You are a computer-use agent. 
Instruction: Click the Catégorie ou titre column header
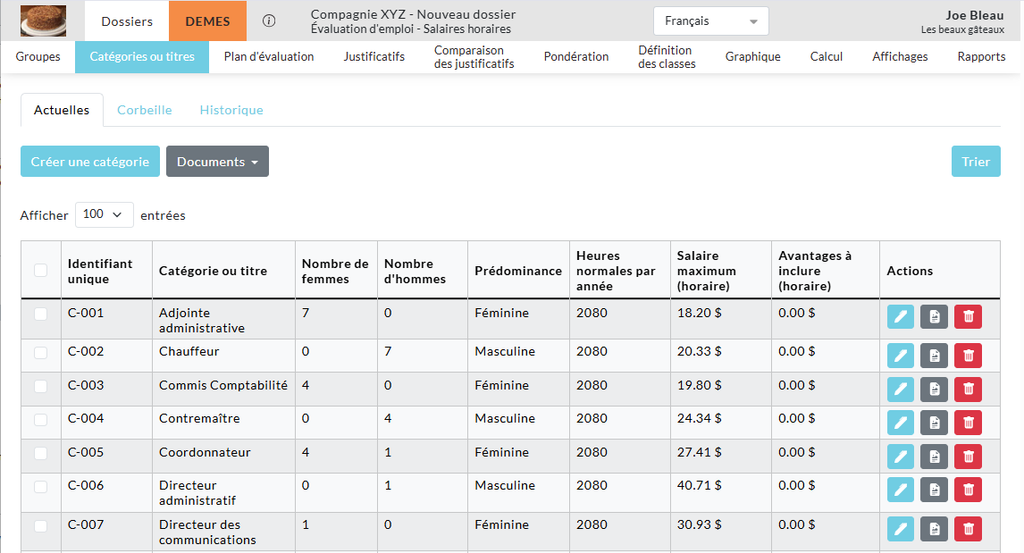[223, 270]
